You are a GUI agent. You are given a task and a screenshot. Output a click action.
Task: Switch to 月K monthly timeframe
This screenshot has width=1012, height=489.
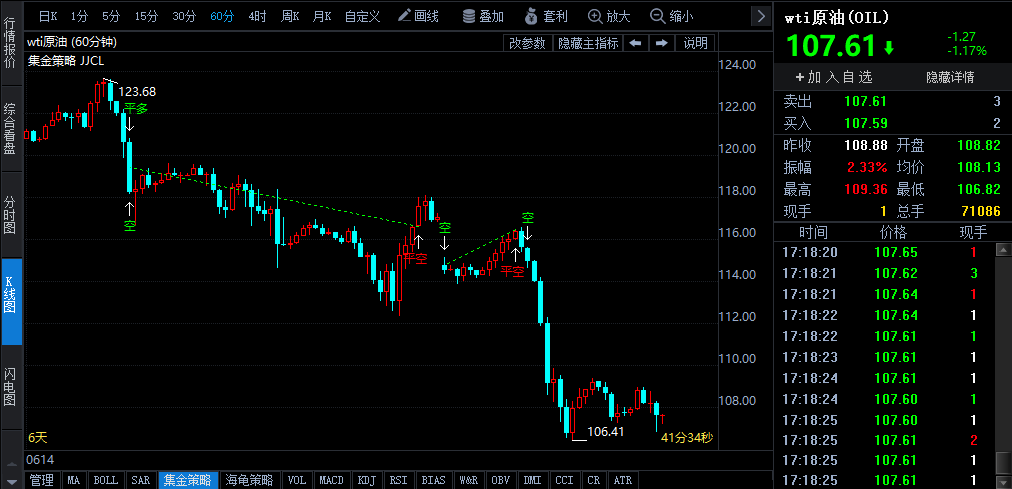(321, 16)
